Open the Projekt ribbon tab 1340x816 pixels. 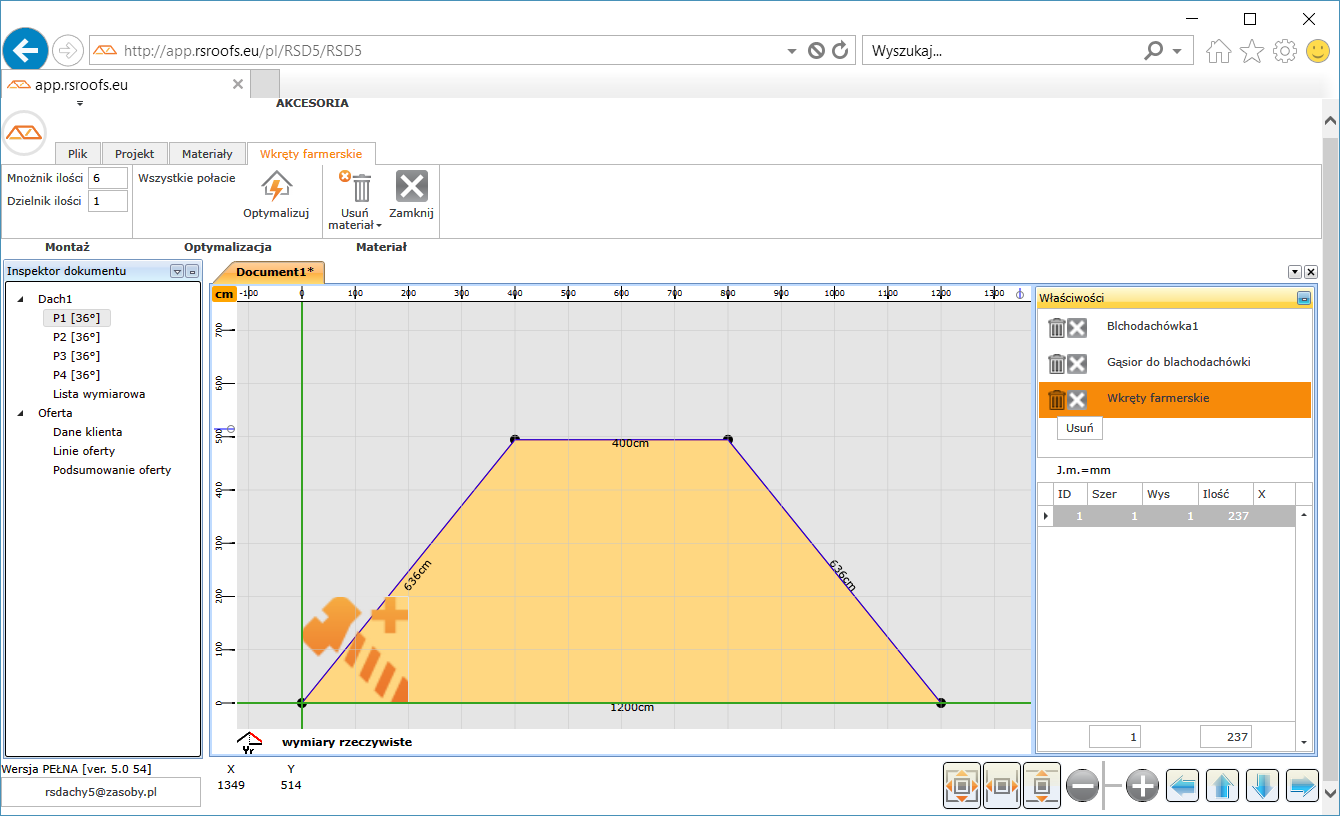tap(134, 154)
